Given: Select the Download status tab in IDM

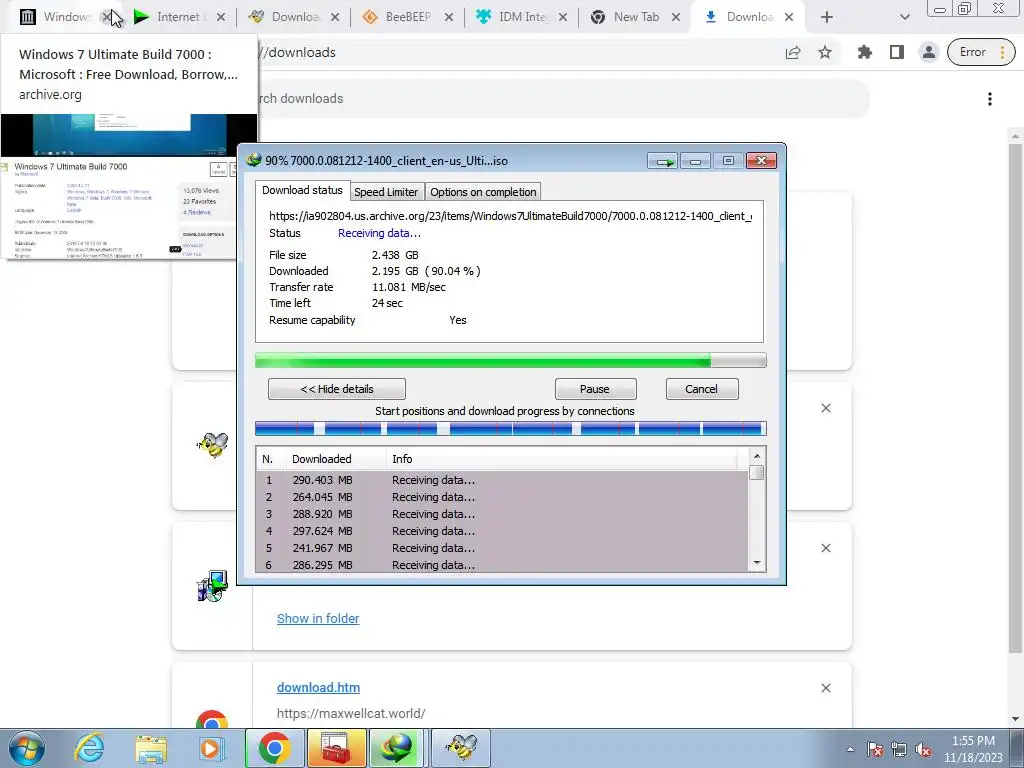Looking at the screenshot, I should (302, 190).
